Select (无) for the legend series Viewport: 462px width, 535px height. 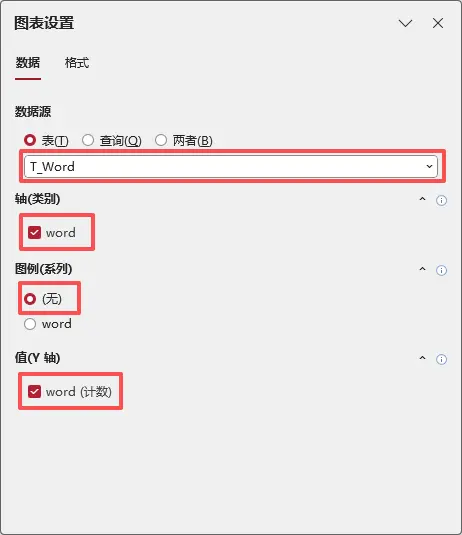30,299
